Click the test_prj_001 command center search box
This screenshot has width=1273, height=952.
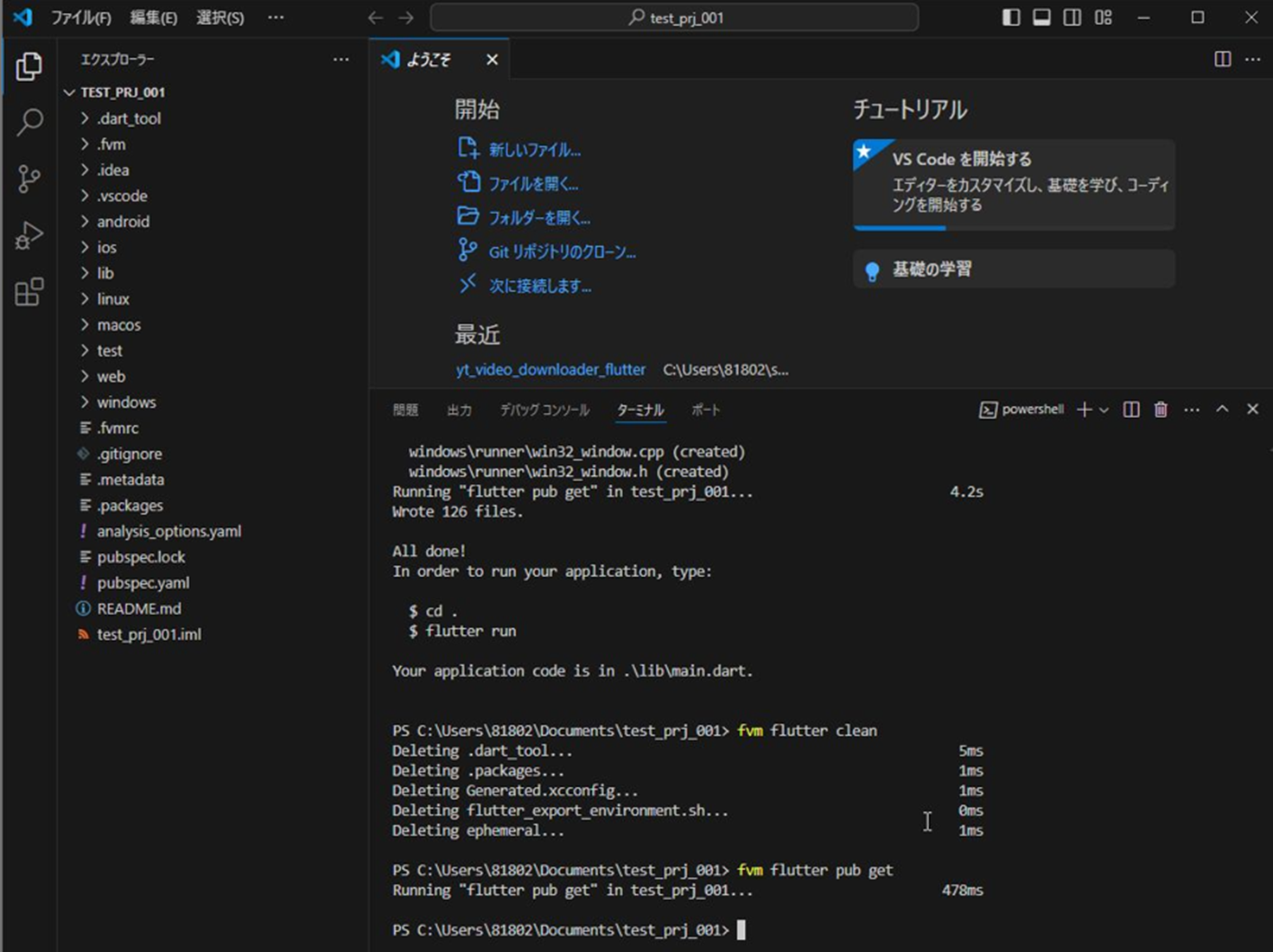coord(674,17)
